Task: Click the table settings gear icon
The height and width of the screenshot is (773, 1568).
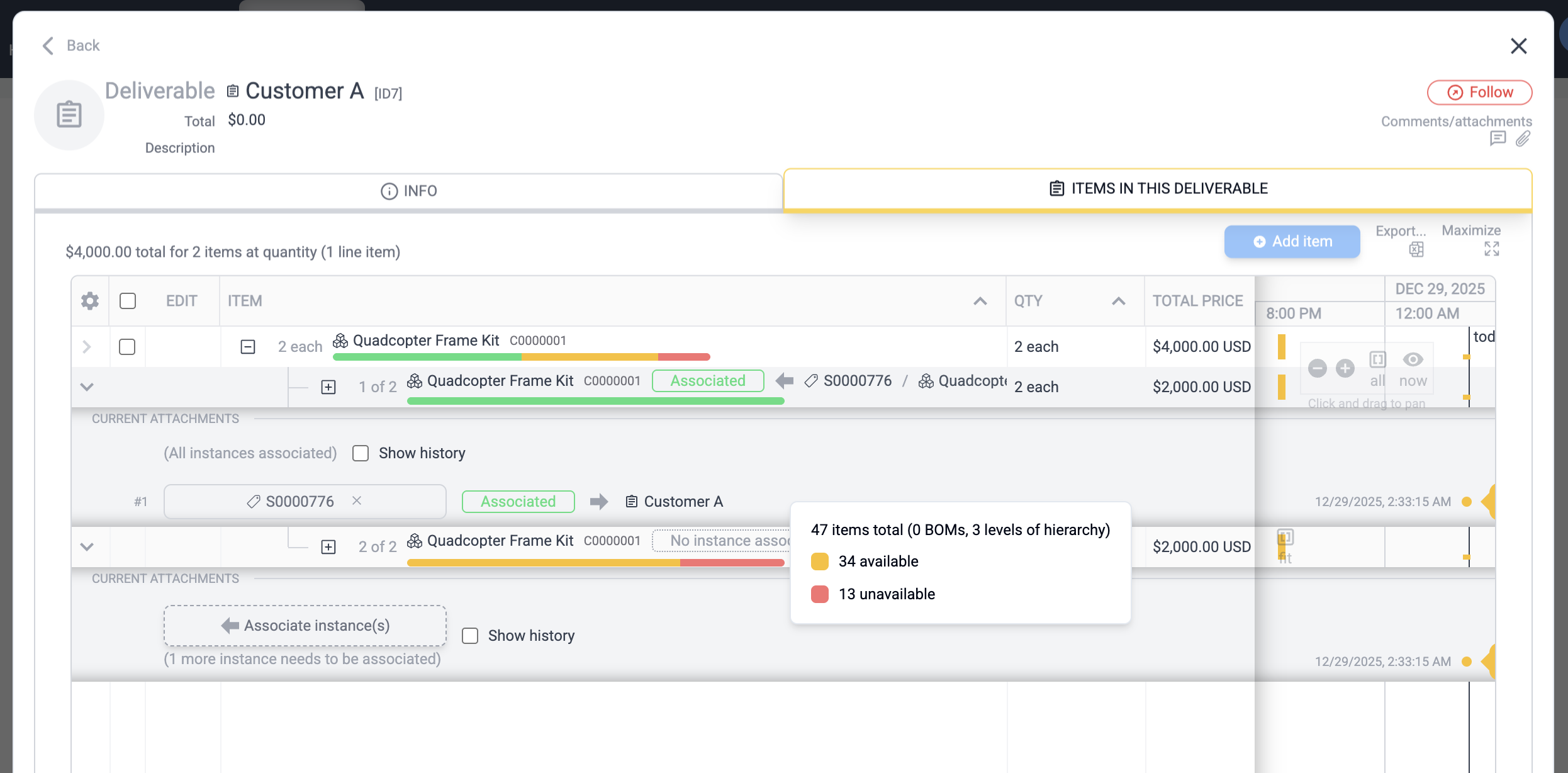Action: click(x=90, y=301)
